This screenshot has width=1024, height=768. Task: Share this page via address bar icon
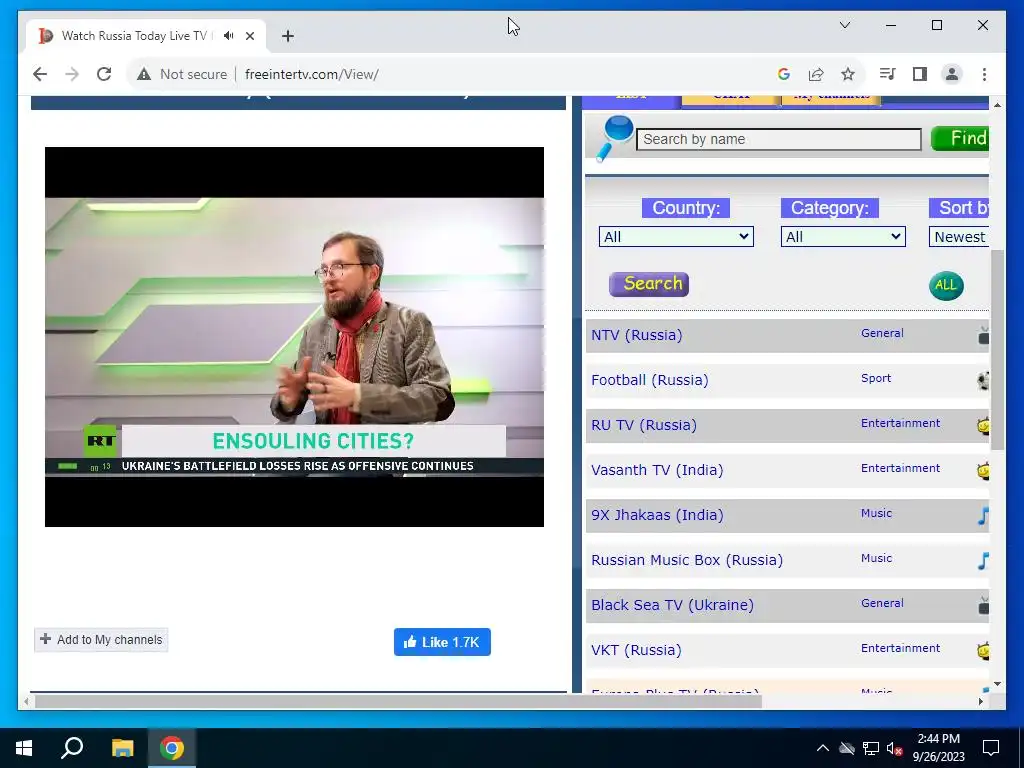[816, 74]
